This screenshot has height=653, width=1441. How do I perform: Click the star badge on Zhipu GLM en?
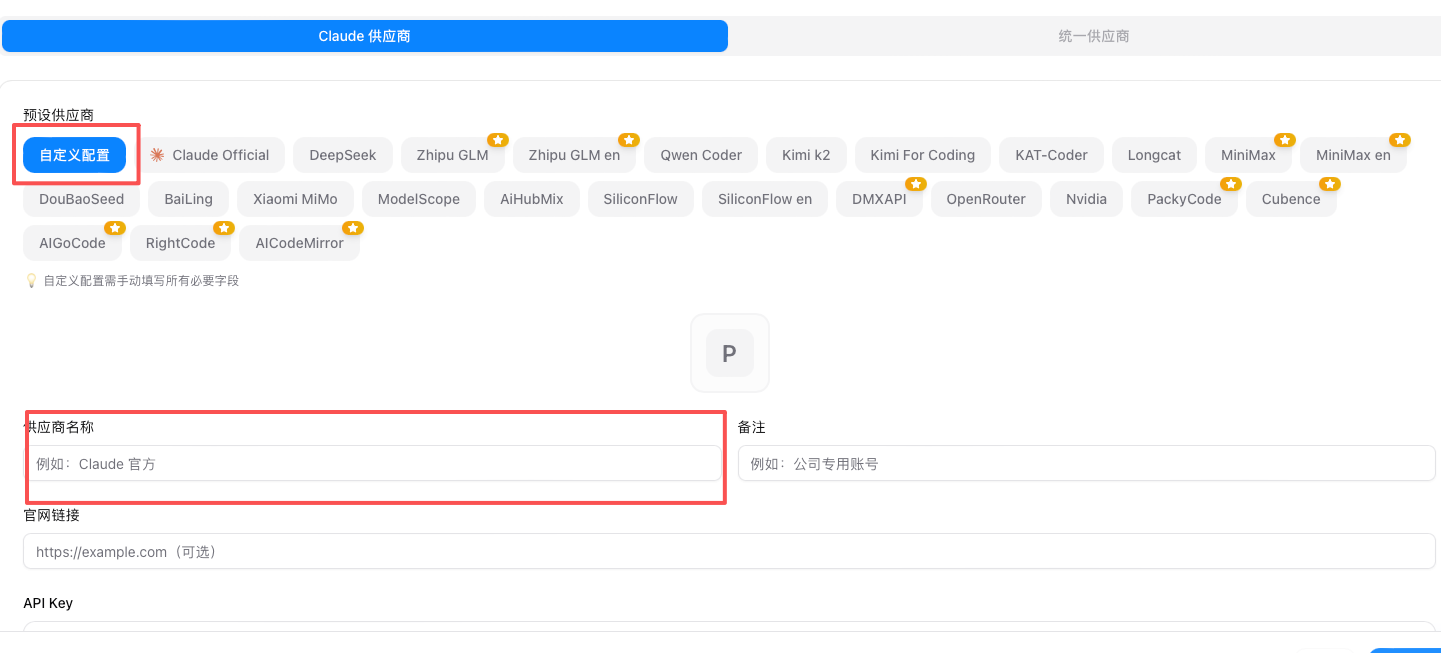click(629, 140)
